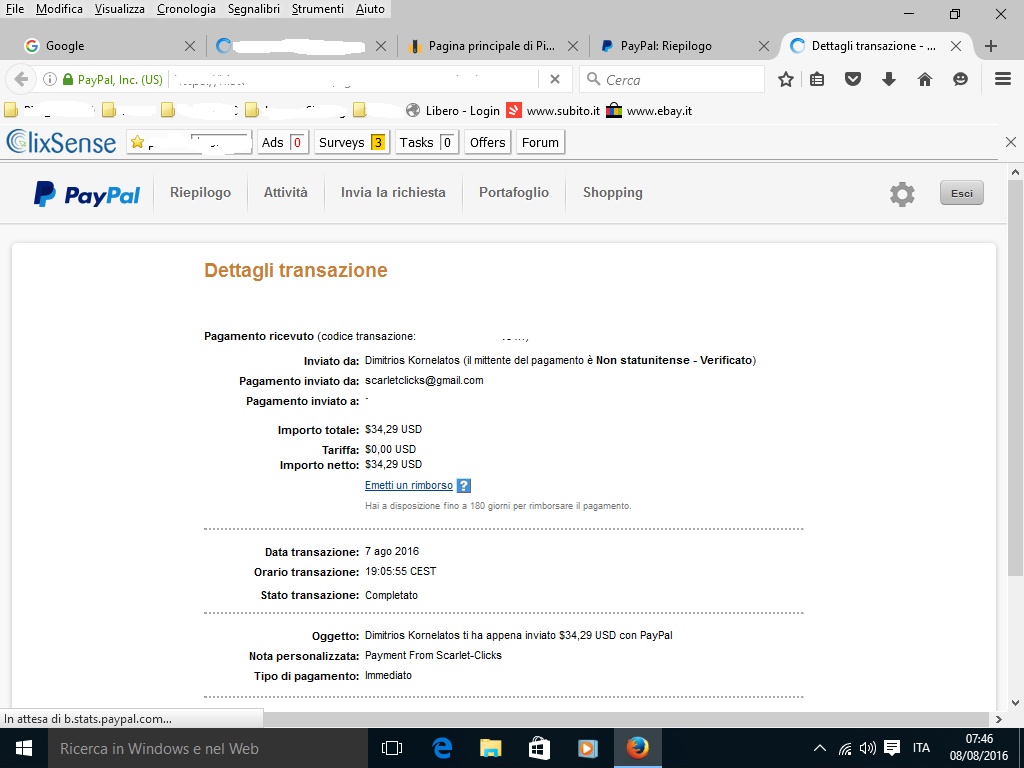Open the Segnalibri menu
Screen dimensions: 1024x768
click(x=253, y=9)
